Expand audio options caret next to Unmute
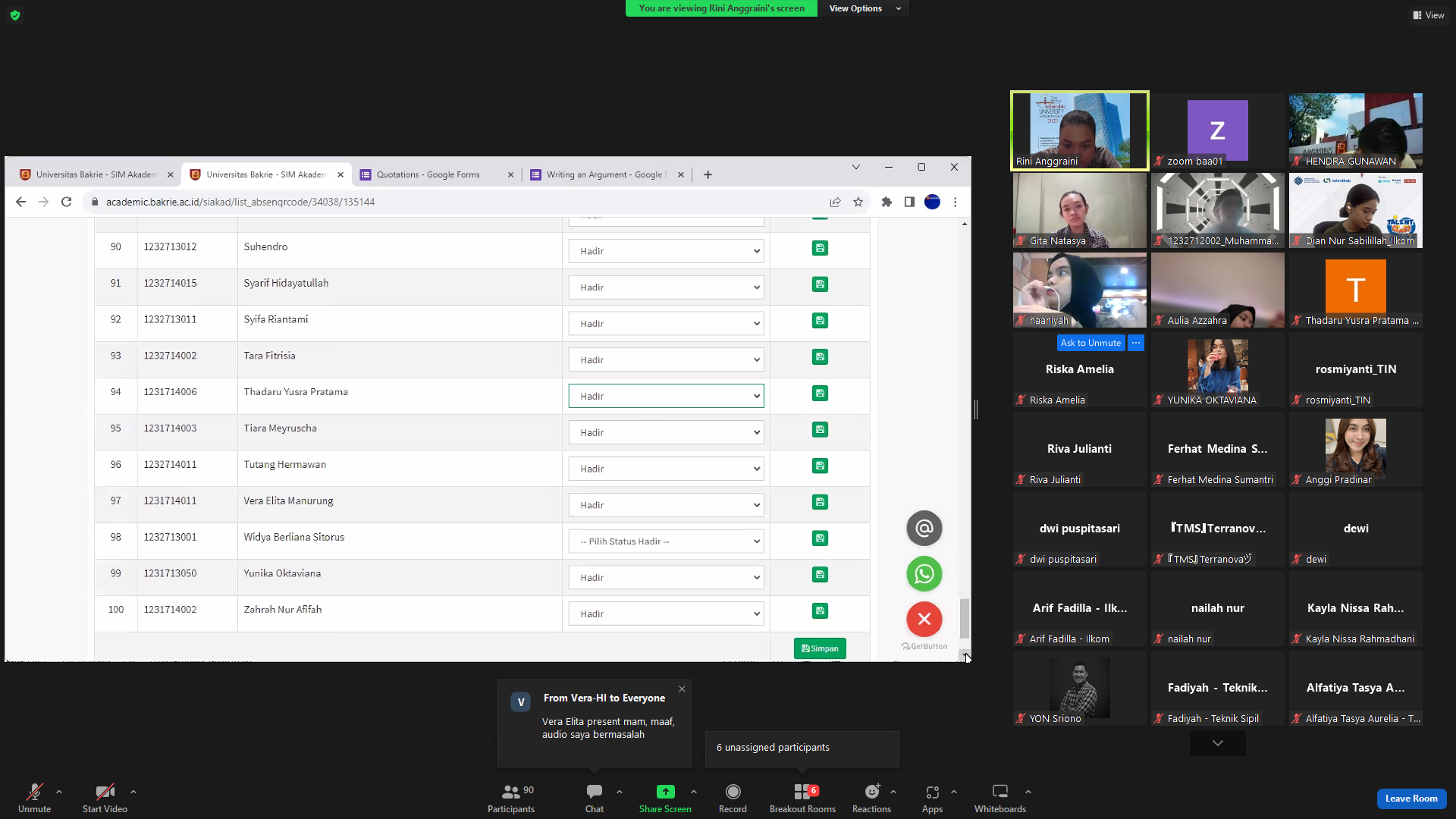Screen dimensions: 1456x819 (59, 792)
